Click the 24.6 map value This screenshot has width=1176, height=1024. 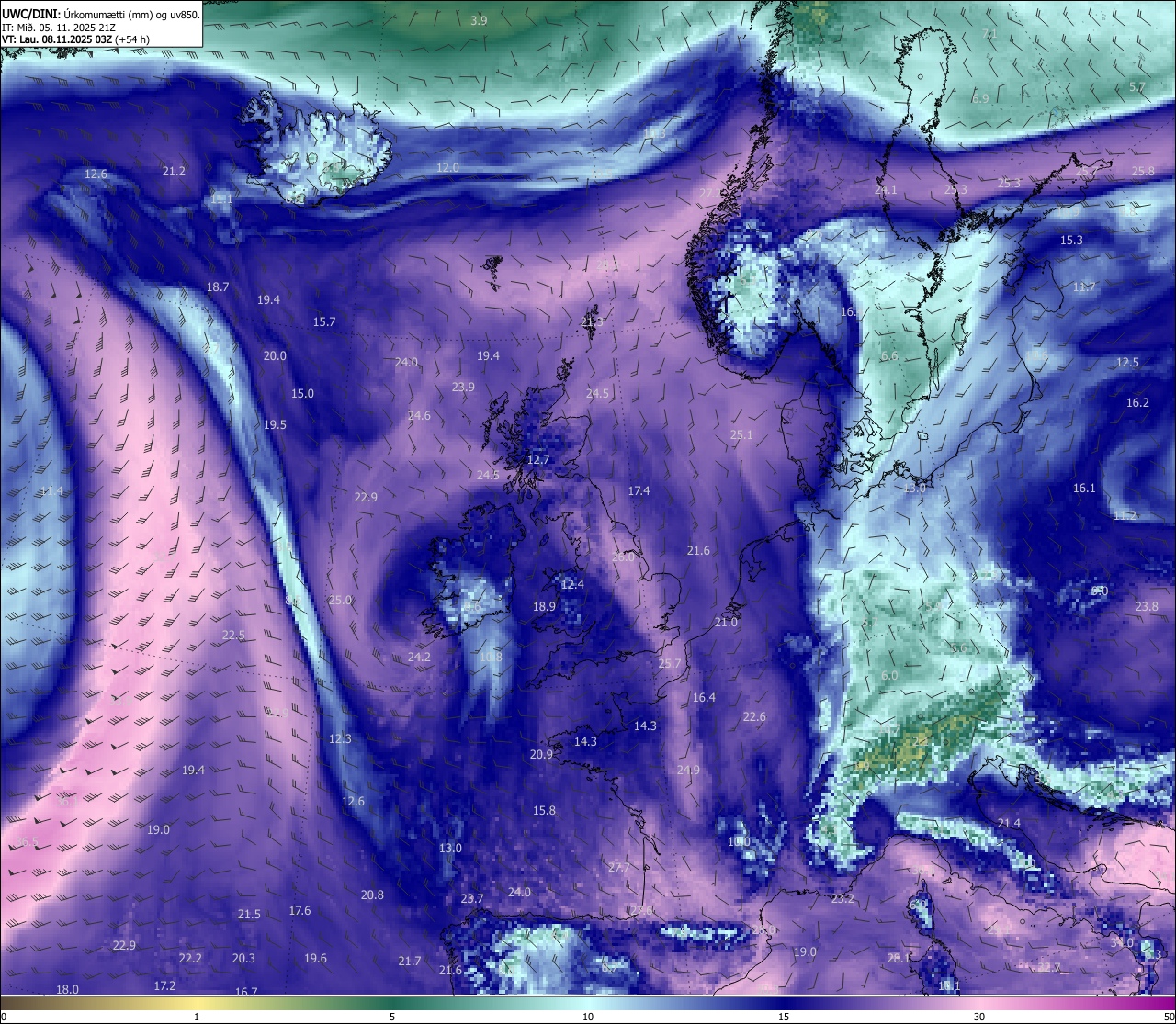[419, 415]
